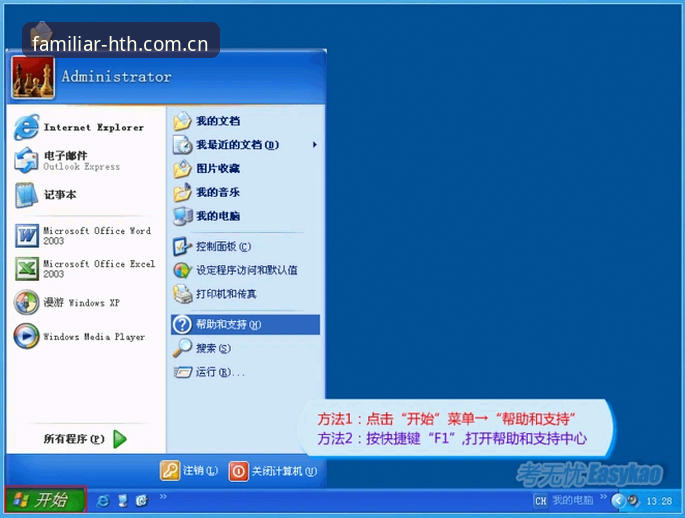Start the Microsoft Office Word 2003 icon
This screenshot has width=685, height=518.
coord(27,235)
